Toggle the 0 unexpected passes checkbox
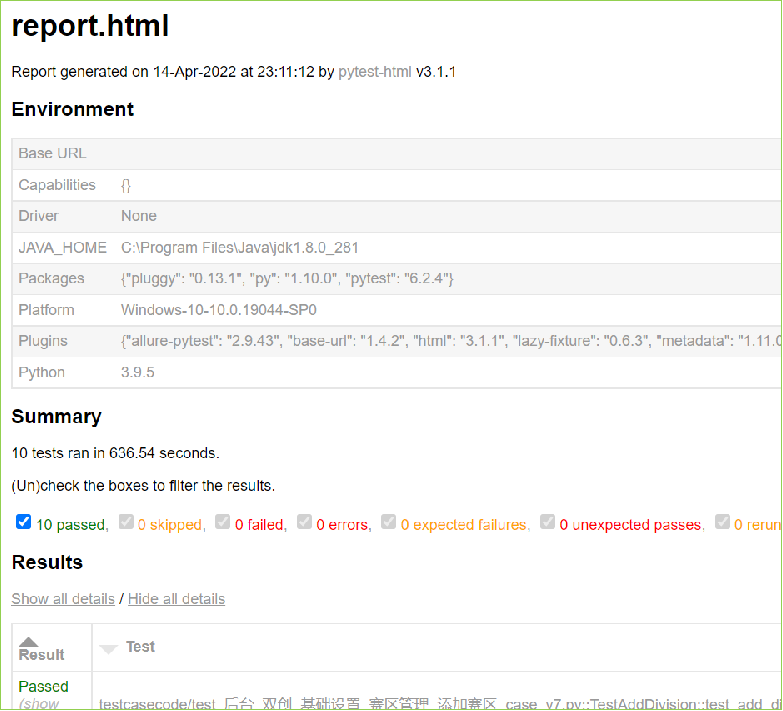Screen dimensions: 783x711 [547, 522]
